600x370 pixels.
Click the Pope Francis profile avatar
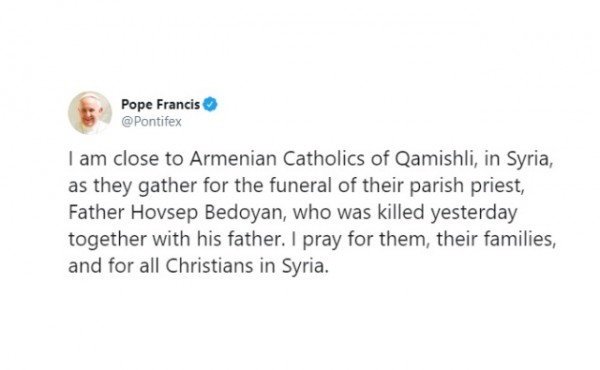90,113
